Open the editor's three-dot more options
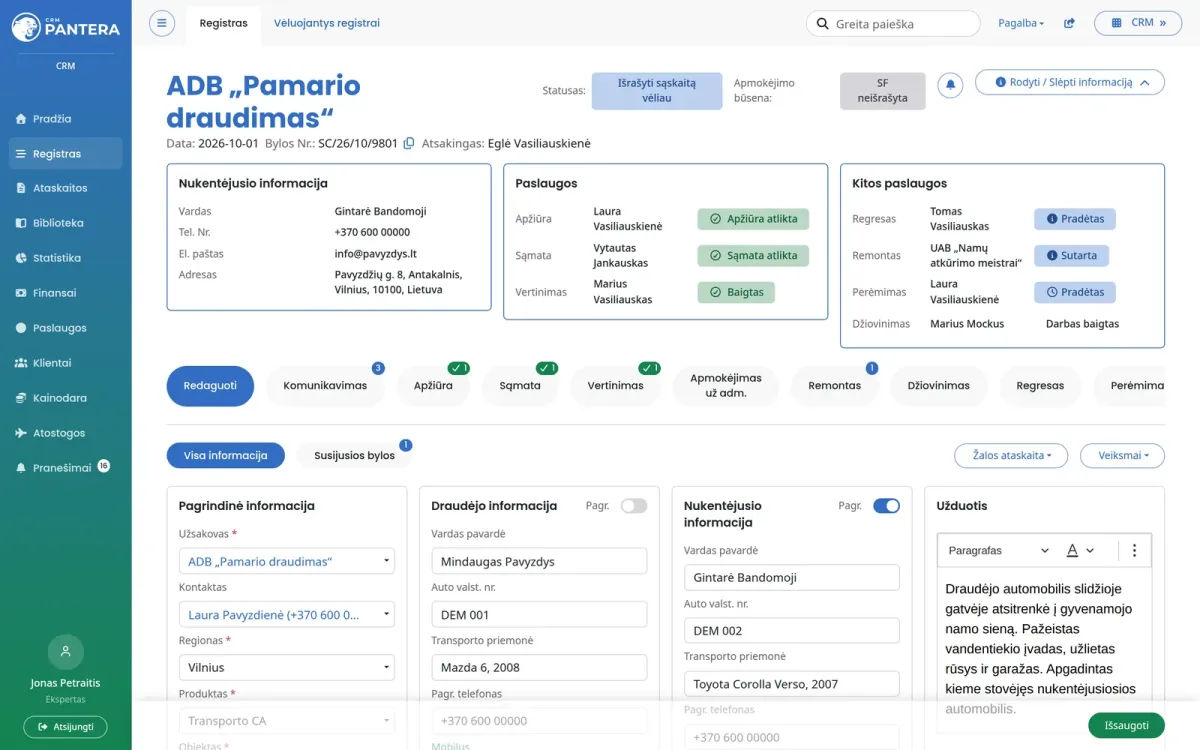This screenshot has width=1200, height=750. point(1134,551)
